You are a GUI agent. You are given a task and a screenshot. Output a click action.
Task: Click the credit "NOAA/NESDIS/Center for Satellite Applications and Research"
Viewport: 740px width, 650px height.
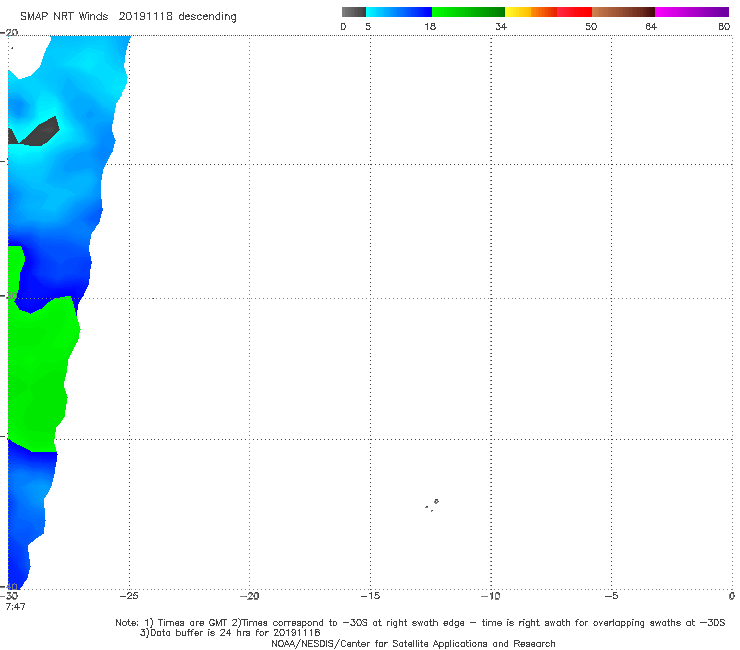click(x=413, y=644)
